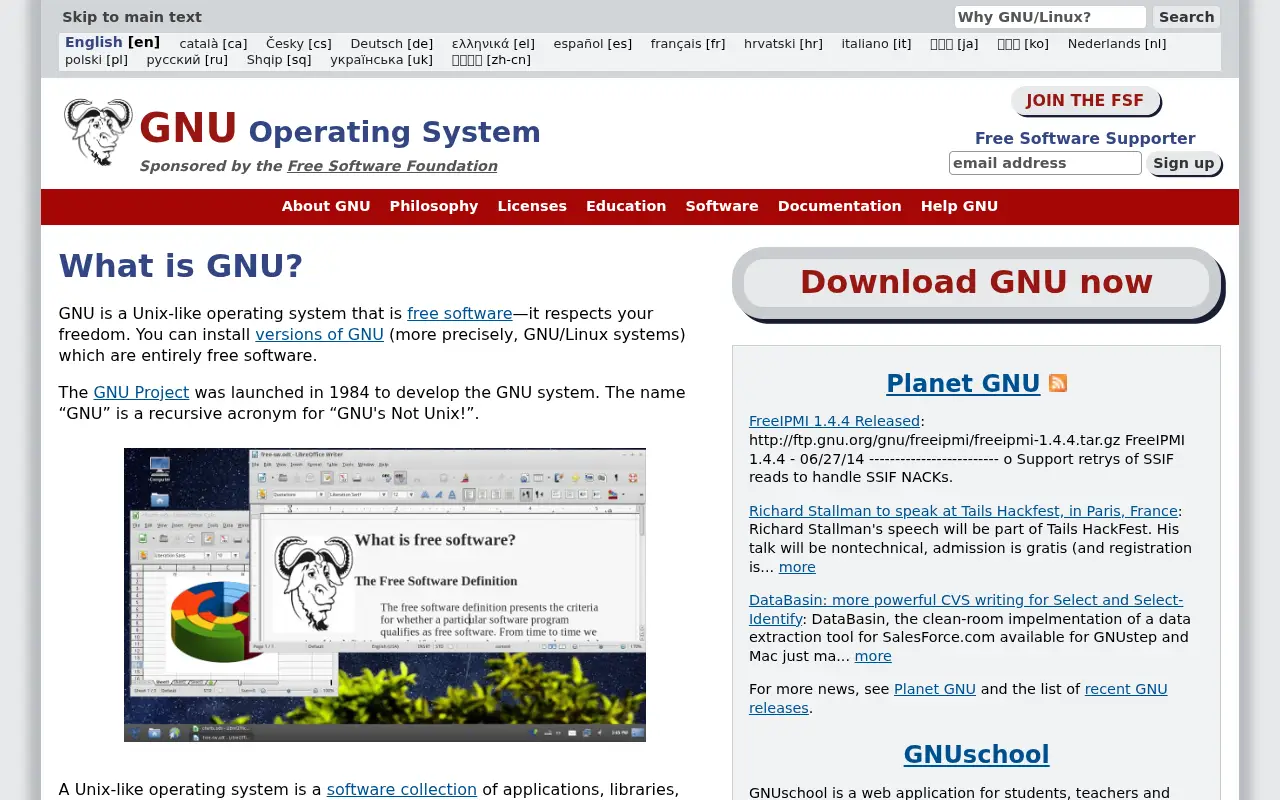
Task: Follow the Skip to main text link
Action: tap(132, 17)
